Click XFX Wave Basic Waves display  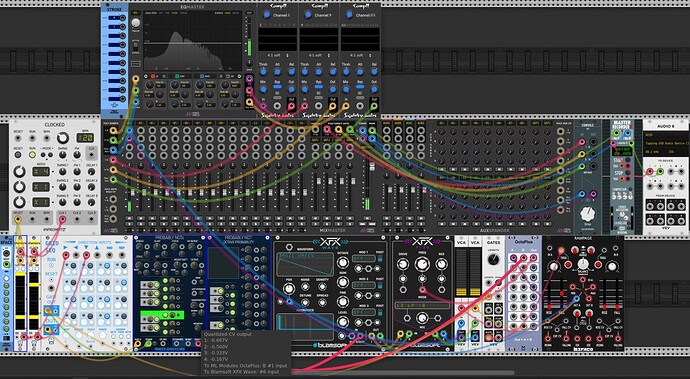tap(305, 265)
